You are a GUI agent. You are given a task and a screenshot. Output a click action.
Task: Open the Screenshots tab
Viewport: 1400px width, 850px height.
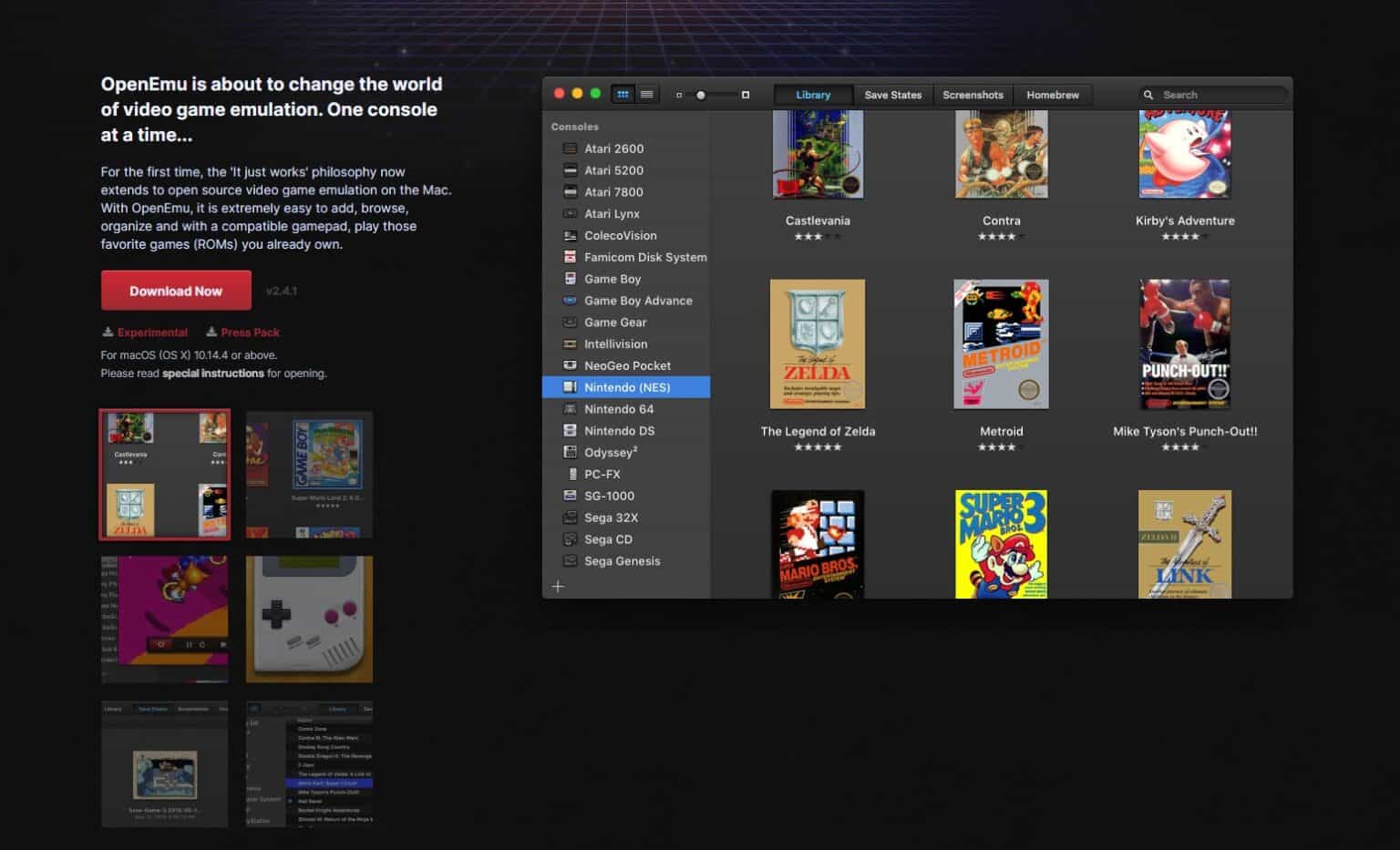(x=973, y=95)
